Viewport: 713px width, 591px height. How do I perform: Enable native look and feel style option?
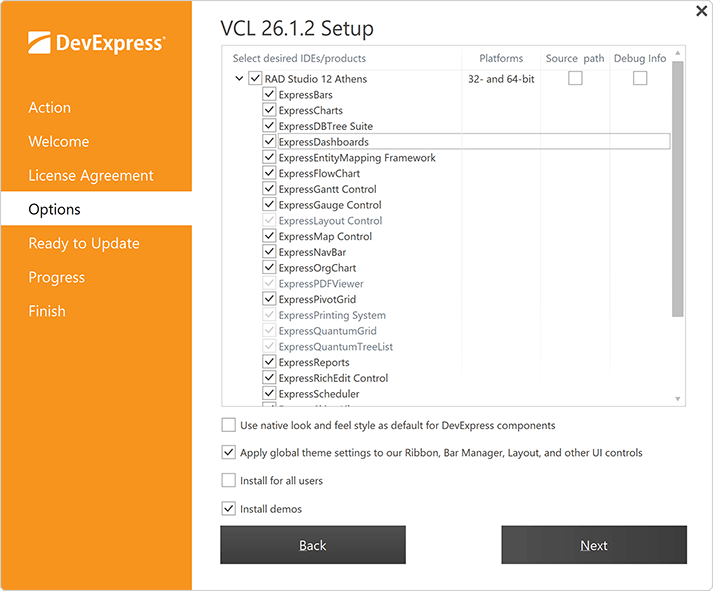point(228,425)
